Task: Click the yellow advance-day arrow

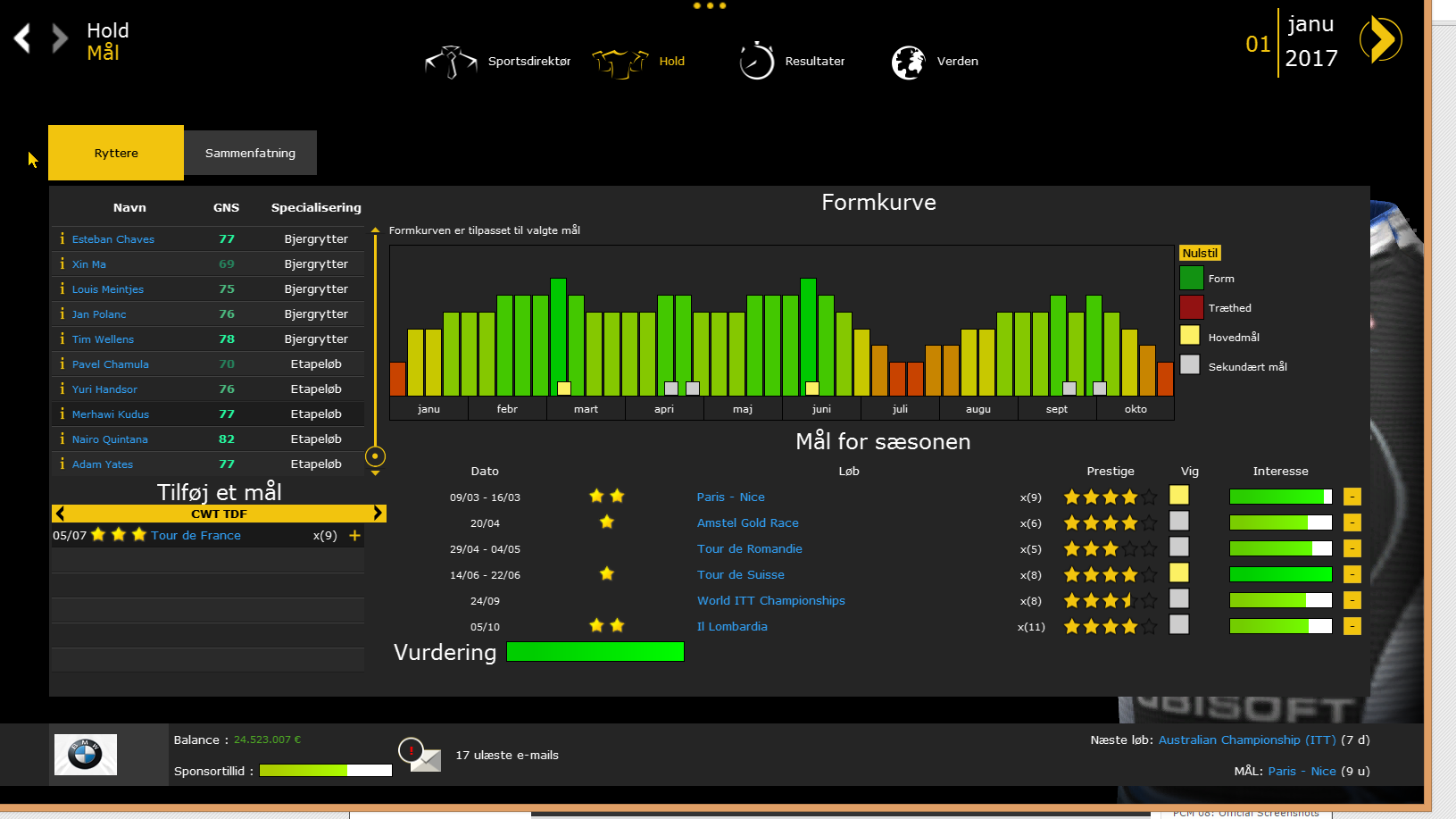Action: [x=1380, y=39]
